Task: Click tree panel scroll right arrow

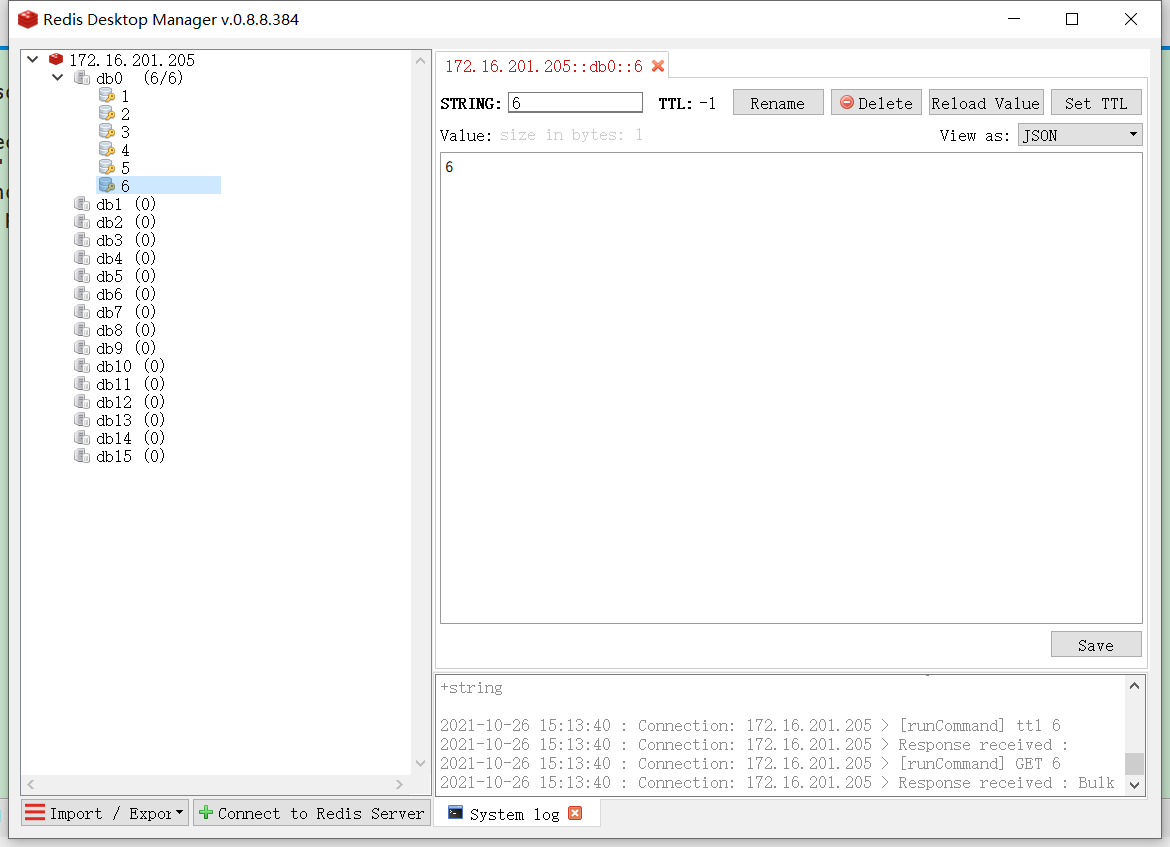Action: pyautogui.click(x=399, y=784)
